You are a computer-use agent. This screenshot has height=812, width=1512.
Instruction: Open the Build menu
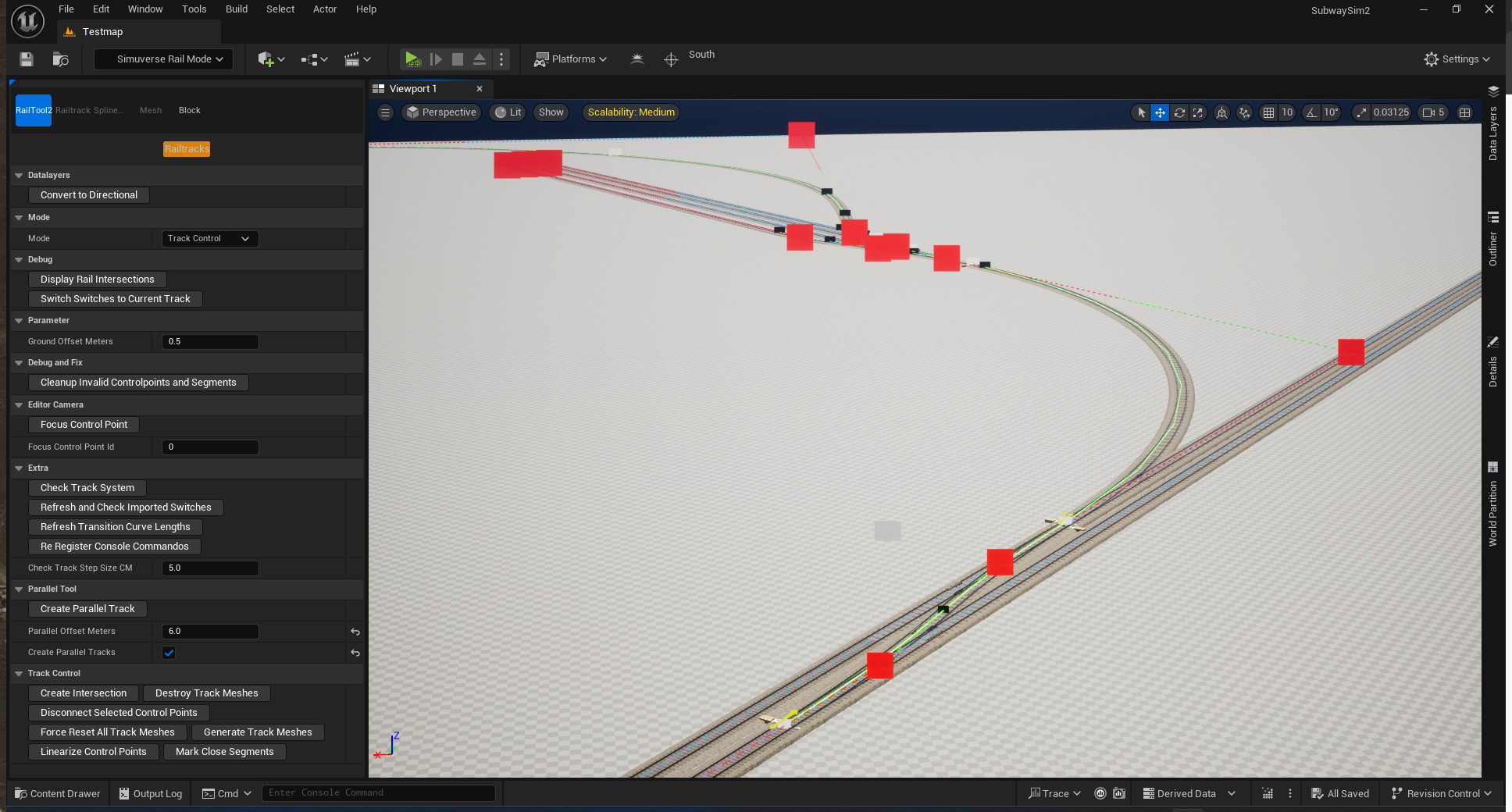[236, 9]
